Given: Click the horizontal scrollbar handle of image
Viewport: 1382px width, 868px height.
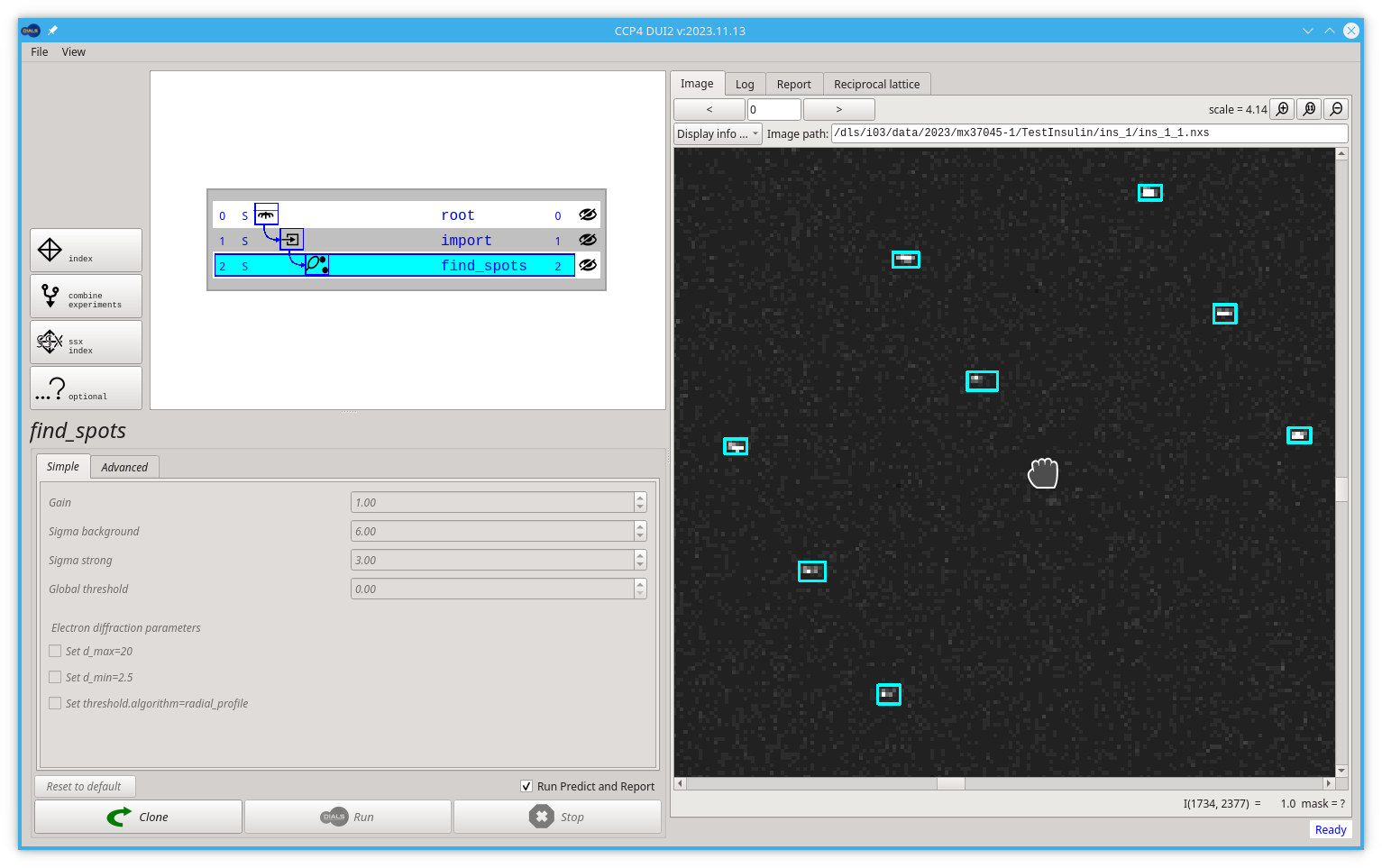Looking at the screenshot, I should [951, 783].
